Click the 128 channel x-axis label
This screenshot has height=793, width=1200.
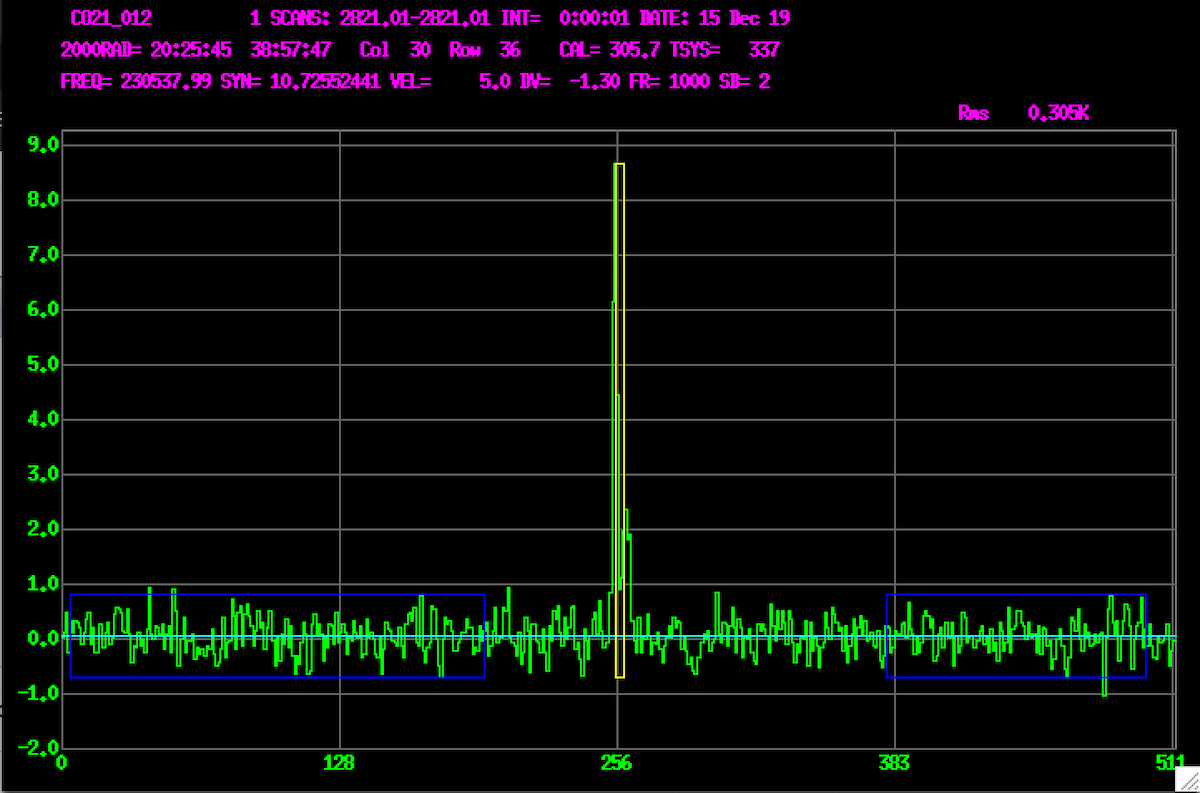point(340,764)
